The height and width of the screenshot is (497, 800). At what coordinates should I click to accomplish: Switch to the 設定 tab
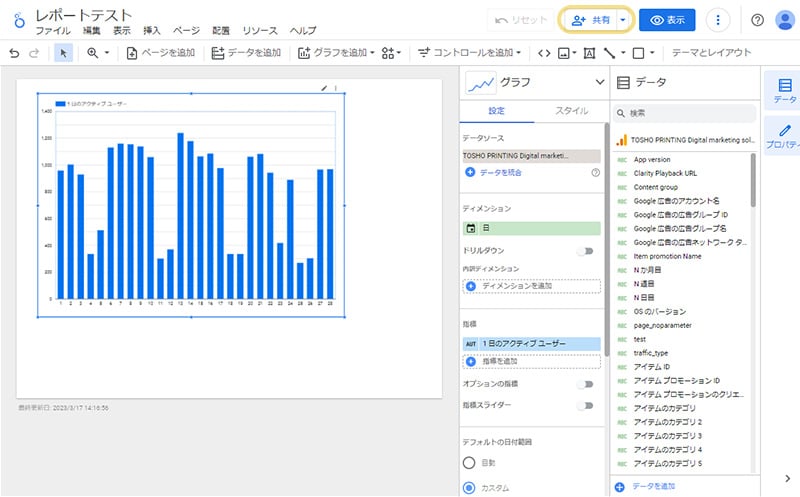496,111
